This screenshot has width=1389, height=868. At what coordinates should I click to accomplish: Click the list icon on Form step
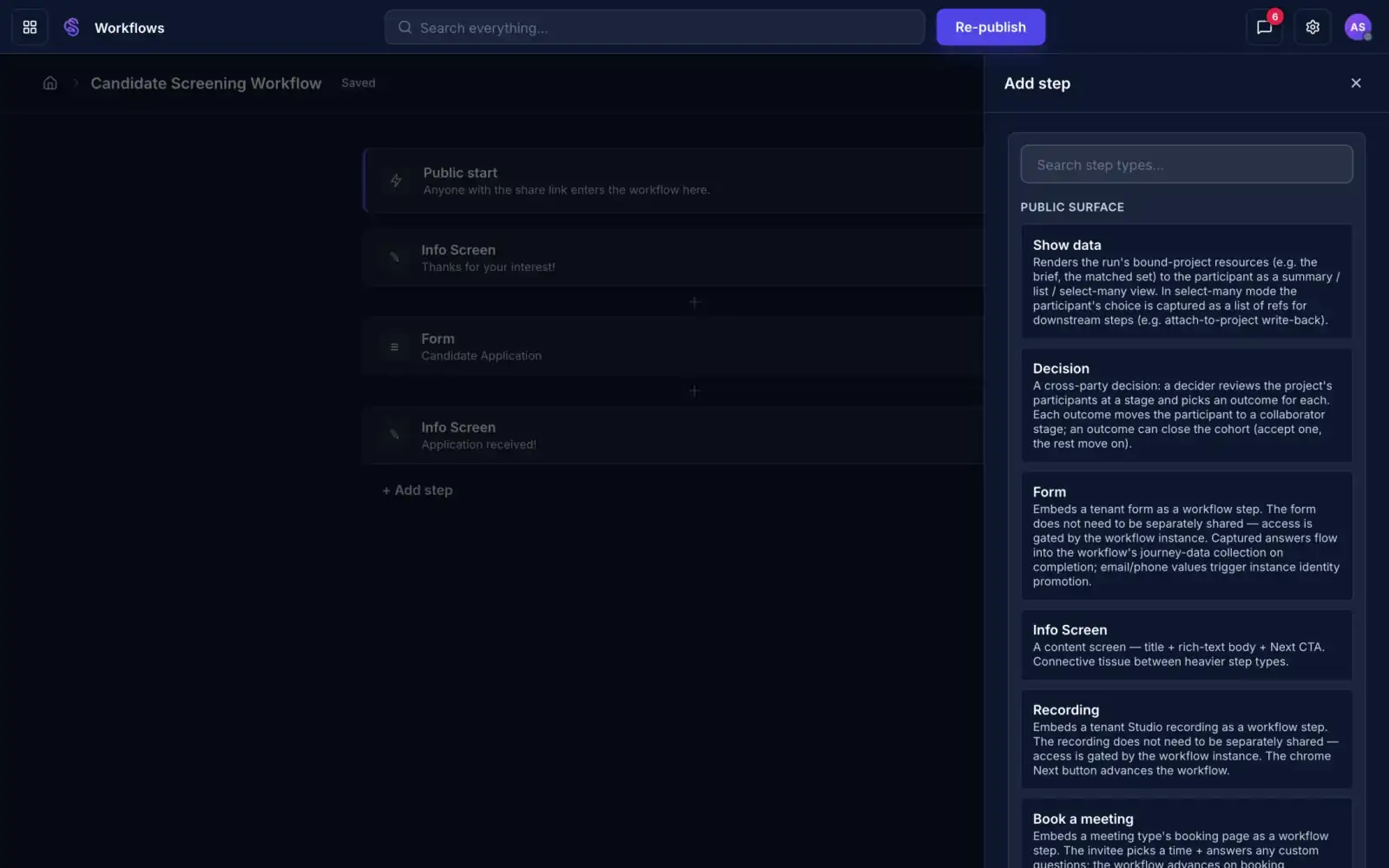(394, 346)
